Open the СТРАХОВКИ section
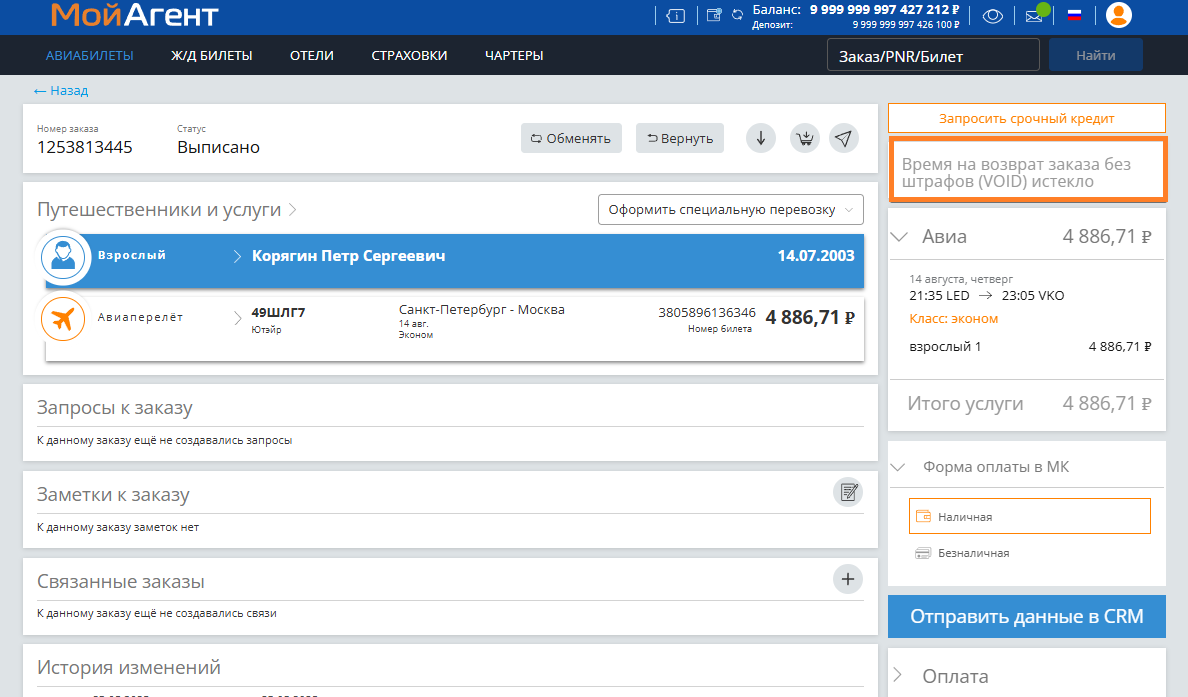This screenshot has height=697, width=1188. [409, 55]
